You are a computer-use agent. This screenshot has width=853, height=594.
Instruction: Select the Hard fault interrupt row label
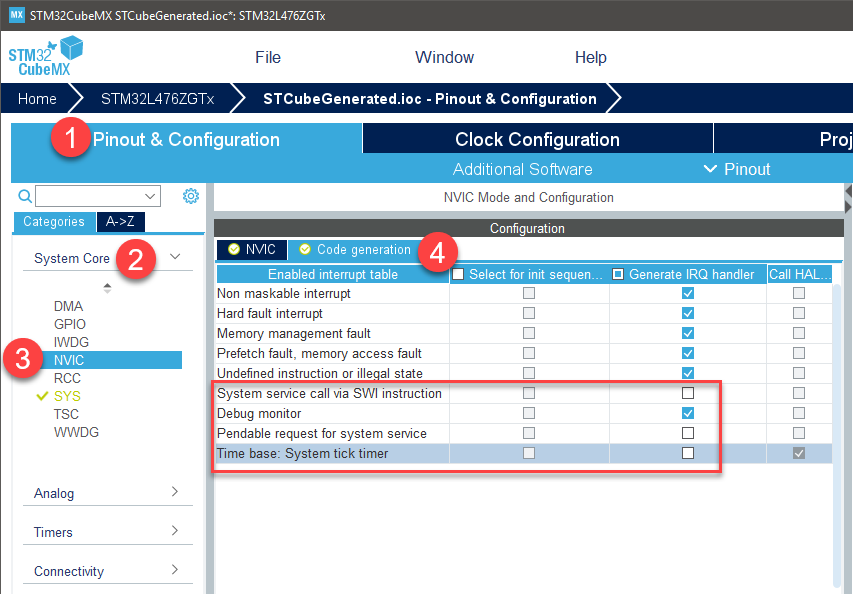(x=270, y=313)
